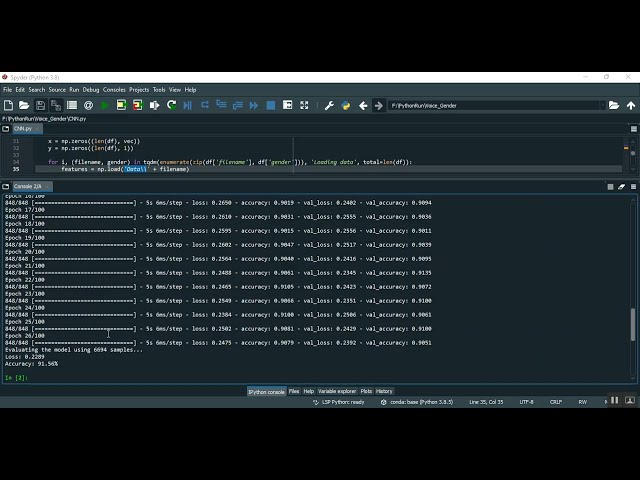This screenshot has width=640, height=480.
Task: Run selection or current line
Action: point(154,105)
